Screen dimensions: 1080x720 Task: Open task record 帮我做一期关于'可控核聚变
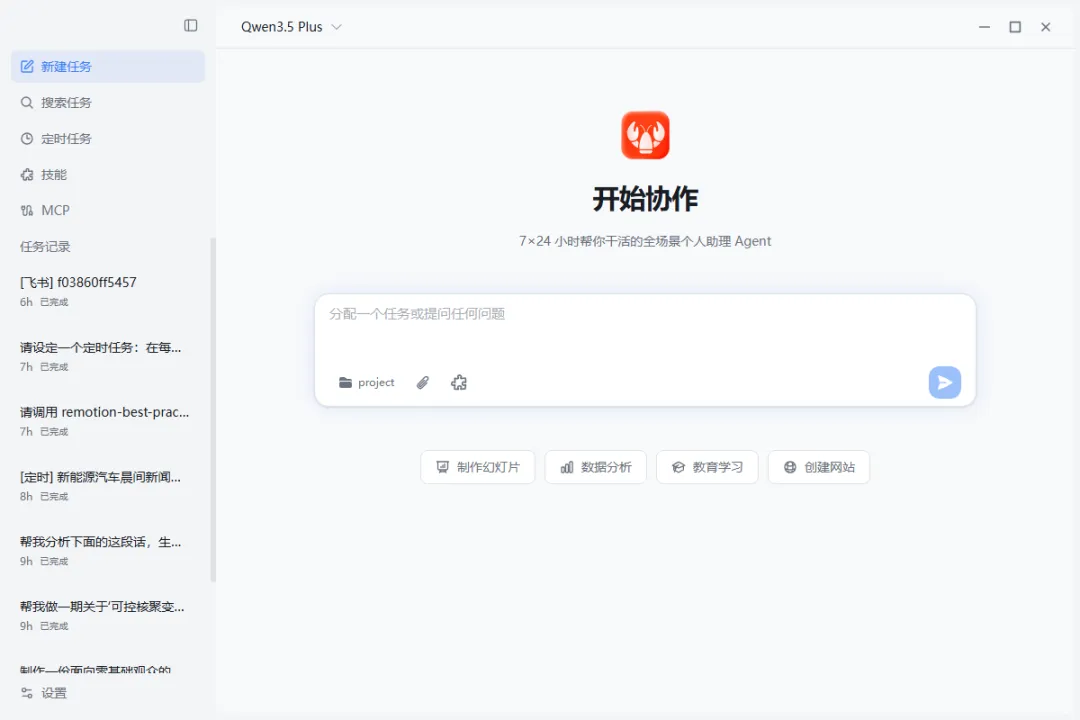pos(107,615)
